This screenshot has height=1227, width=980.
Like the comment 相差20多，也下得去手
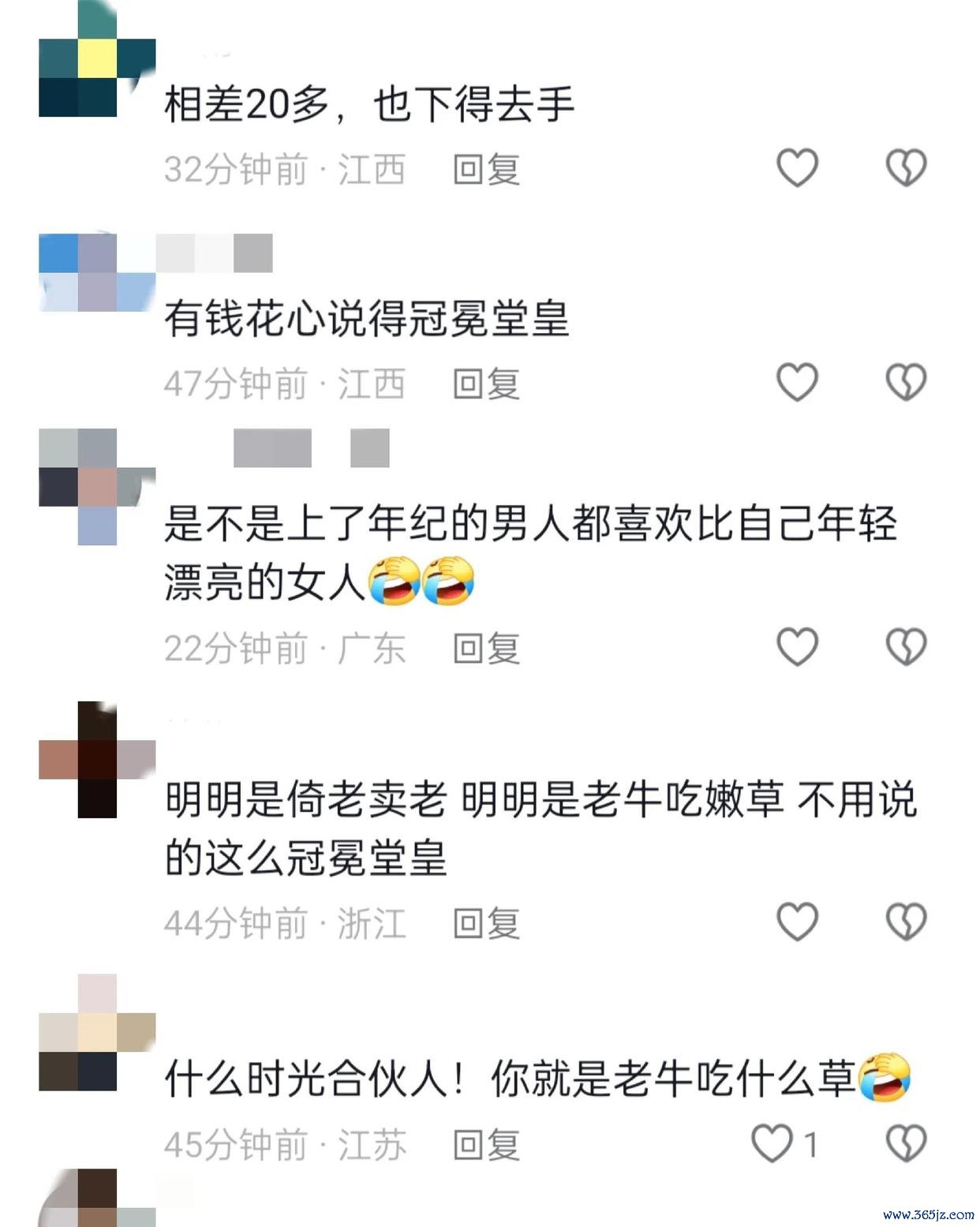797,167
